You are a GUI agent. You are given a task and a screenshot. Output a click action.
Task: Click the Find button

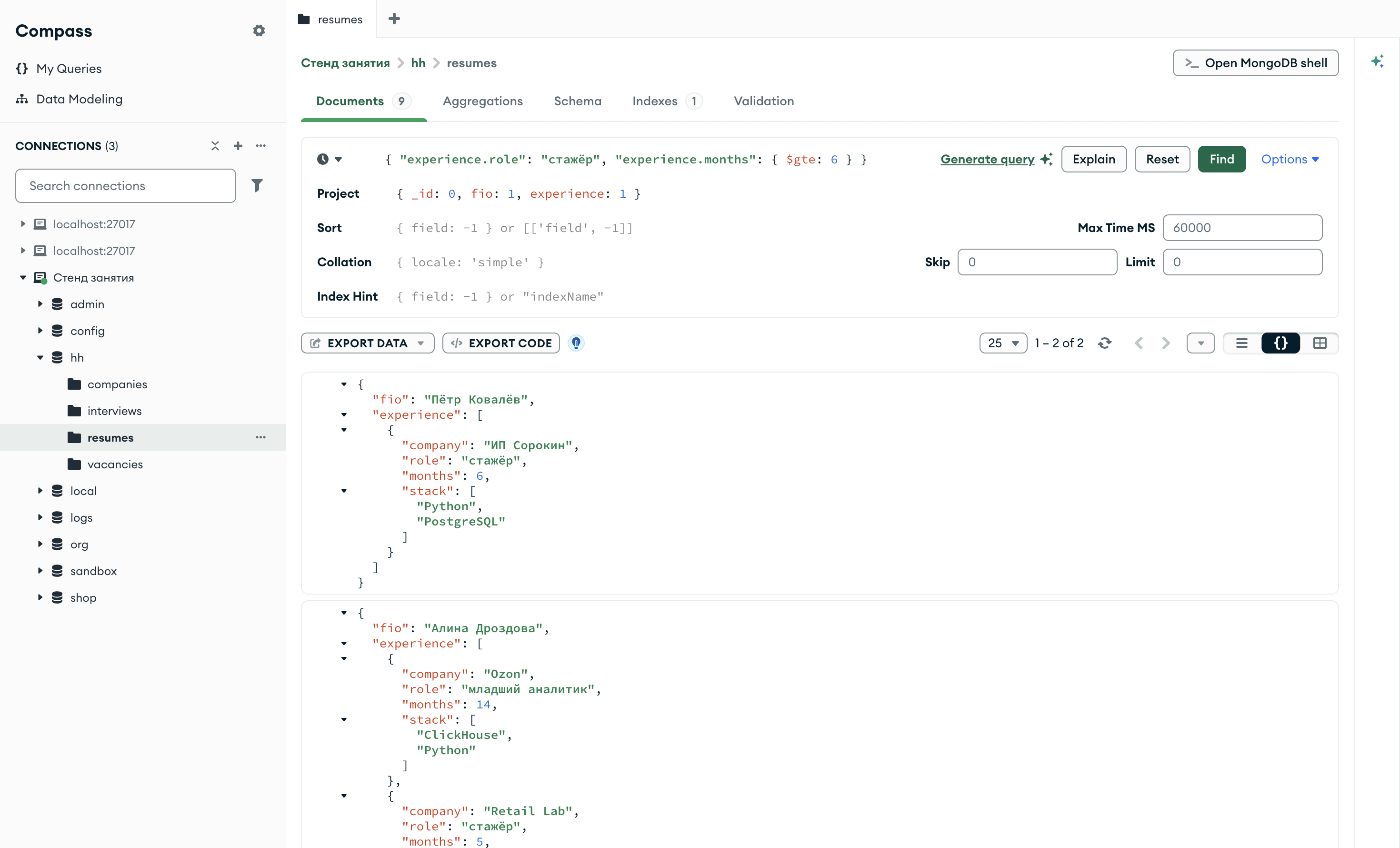[1221, 159]
